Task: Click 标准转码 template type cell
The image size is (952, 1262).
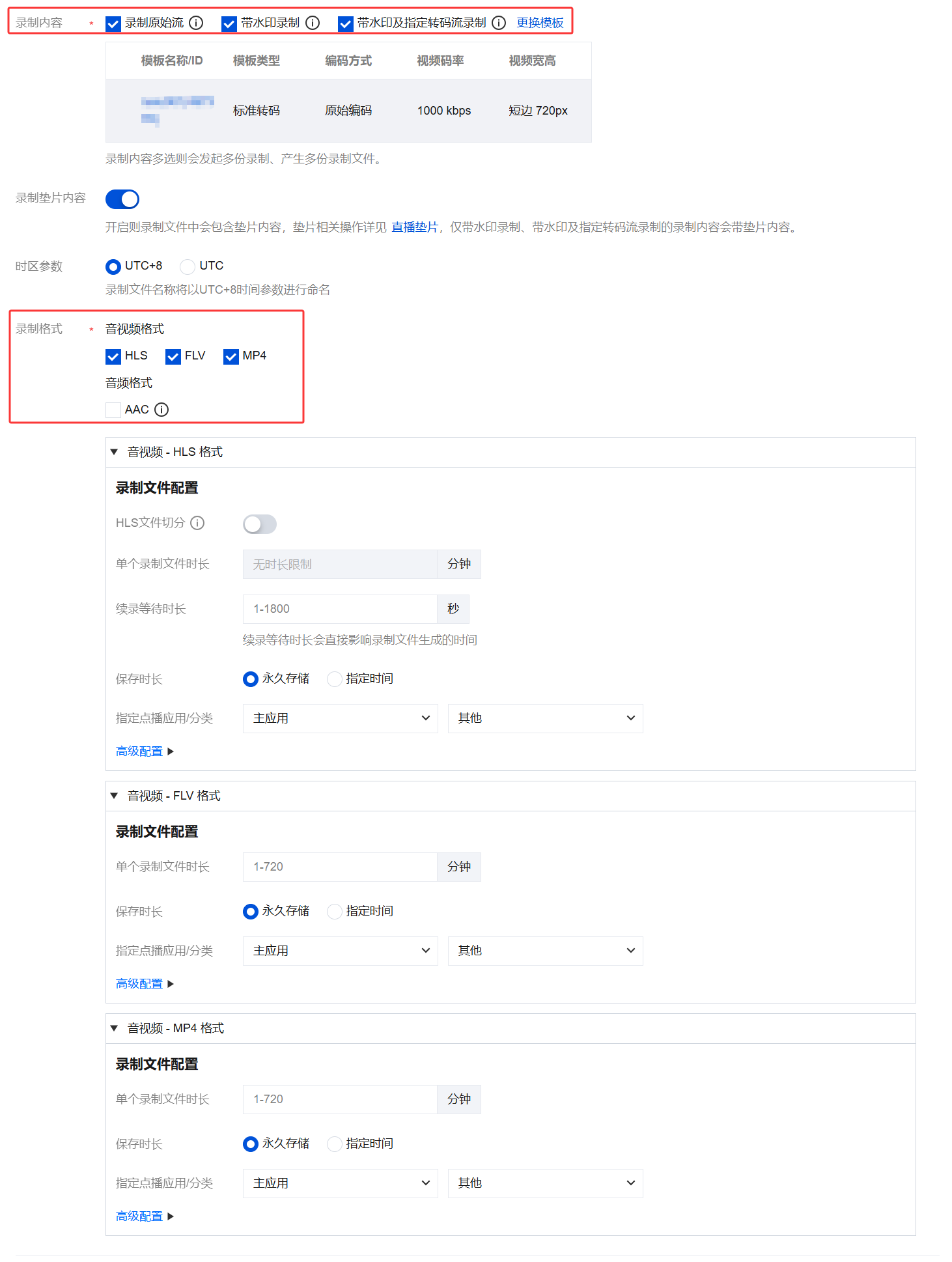Action: pos(257,111)
